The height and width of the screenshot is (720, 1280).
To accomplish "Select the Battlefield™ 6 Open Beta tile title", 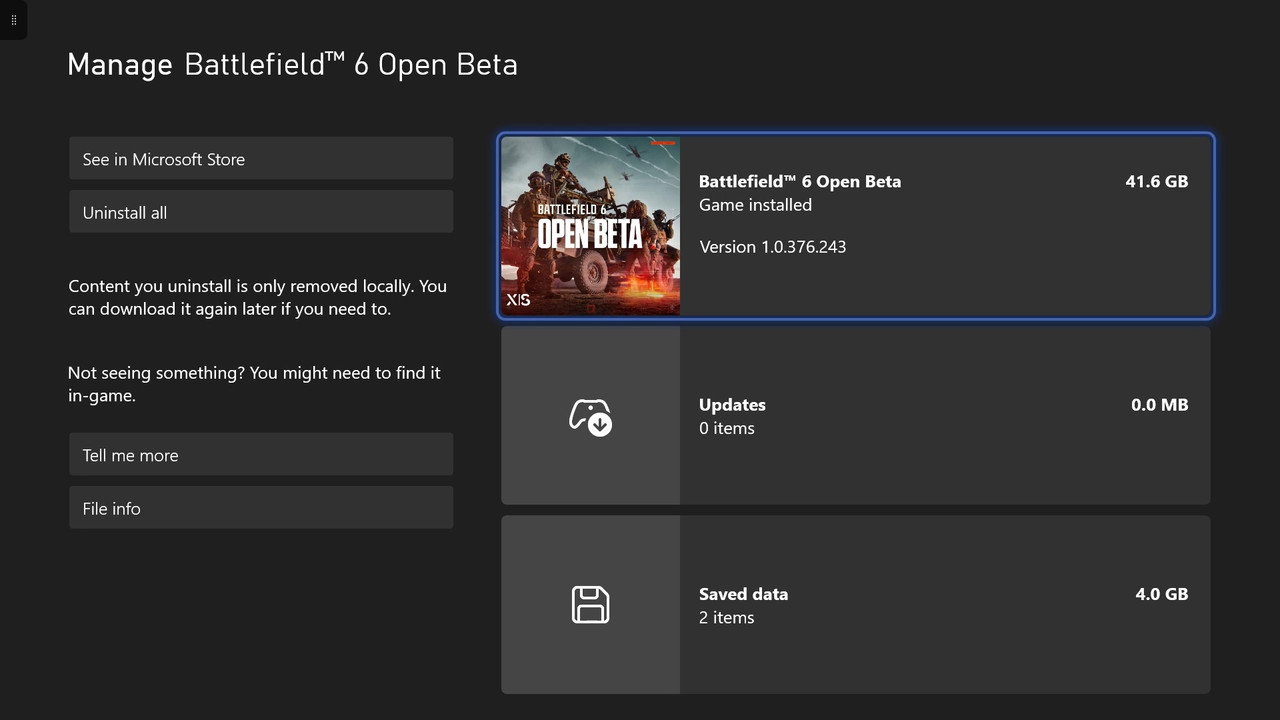I will pos(799,181).
